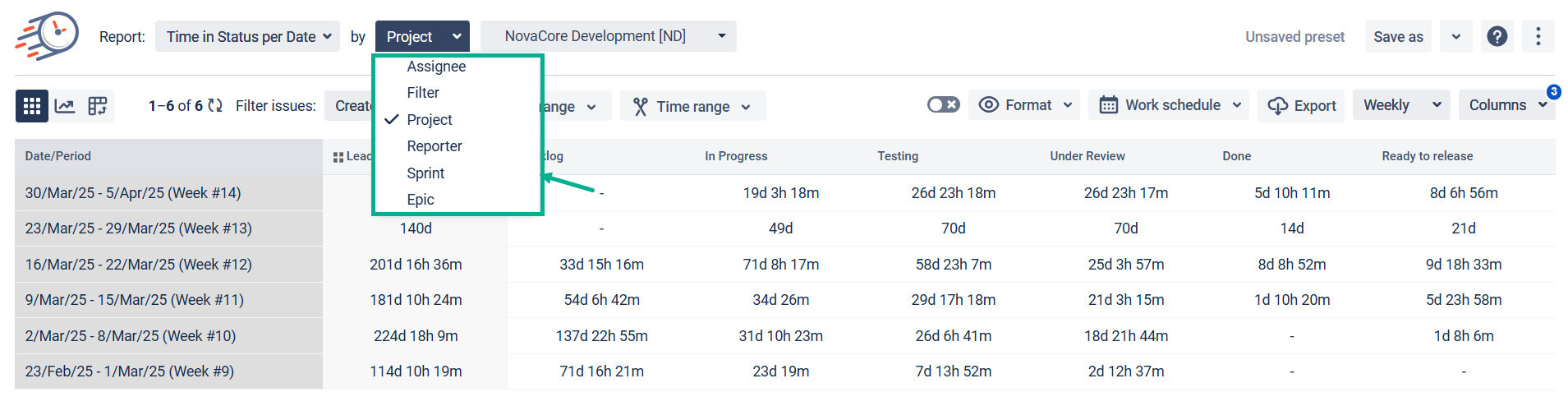Open the Columns selector button
The width and height of the screenshot is (1568, 406).
(1506, 105)
